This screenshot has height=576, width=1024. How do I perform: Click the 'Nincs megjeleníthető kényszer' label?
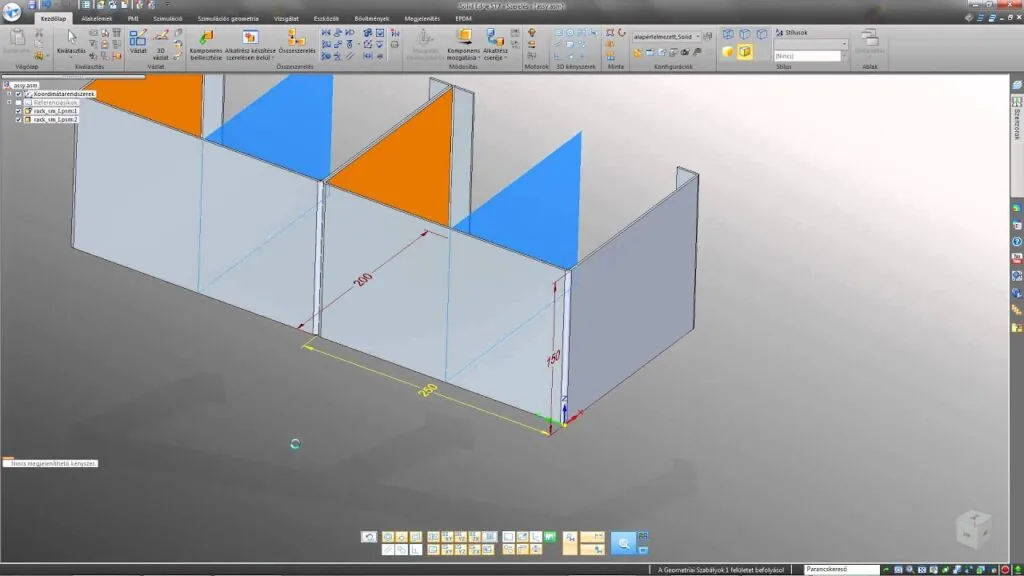[53, 463]
